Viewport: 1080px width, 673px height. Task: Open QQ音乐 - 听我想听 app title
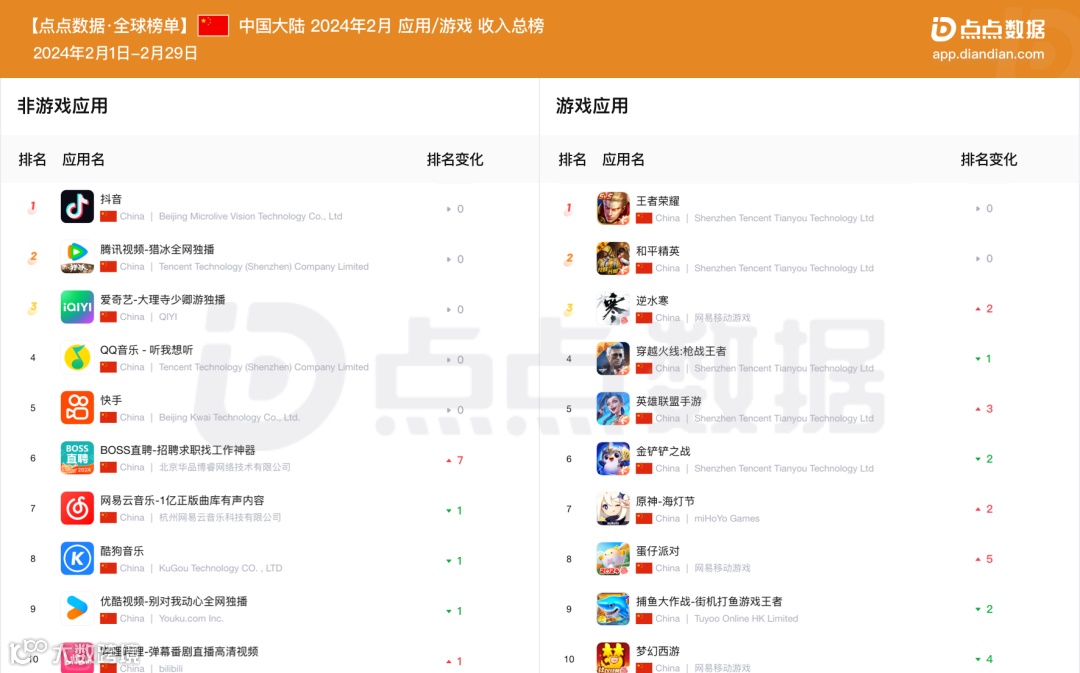click(x=147, y=350)
